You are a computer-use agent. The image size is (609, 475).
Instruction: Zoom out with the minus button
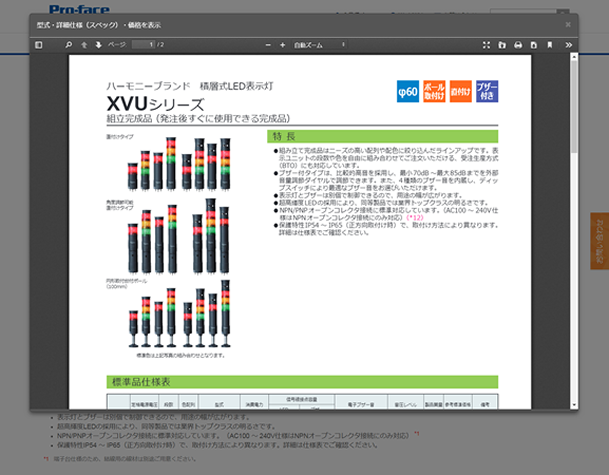point(268,45)
